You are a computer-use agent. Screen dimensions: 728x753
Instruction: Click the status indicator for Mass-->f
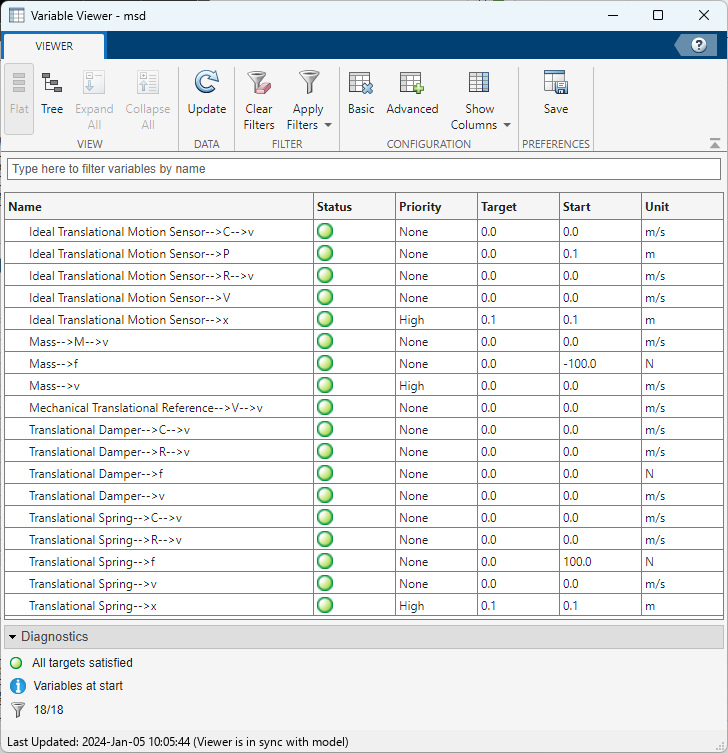[325, 364]
